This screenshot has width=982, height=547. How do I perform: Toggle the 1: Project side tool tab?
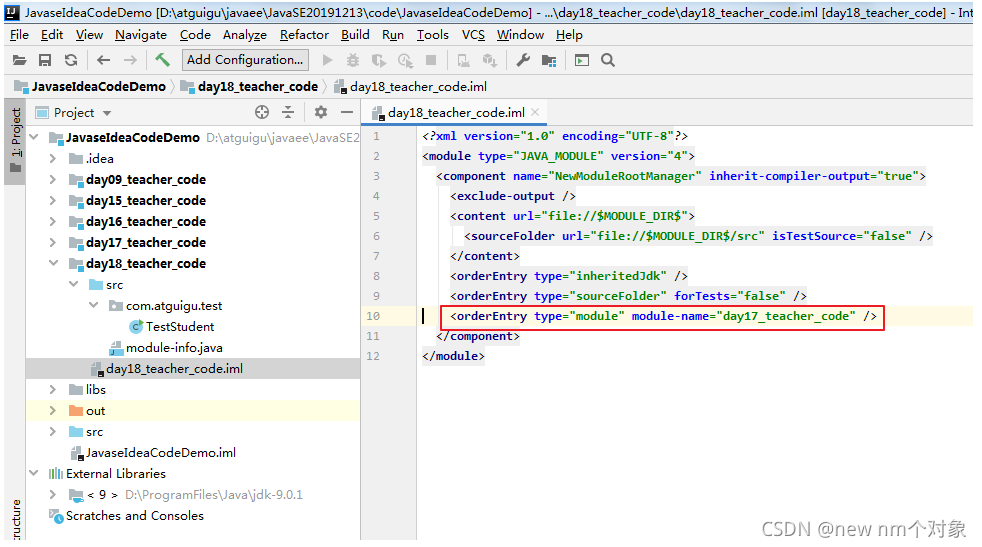[x=15, y=141]
